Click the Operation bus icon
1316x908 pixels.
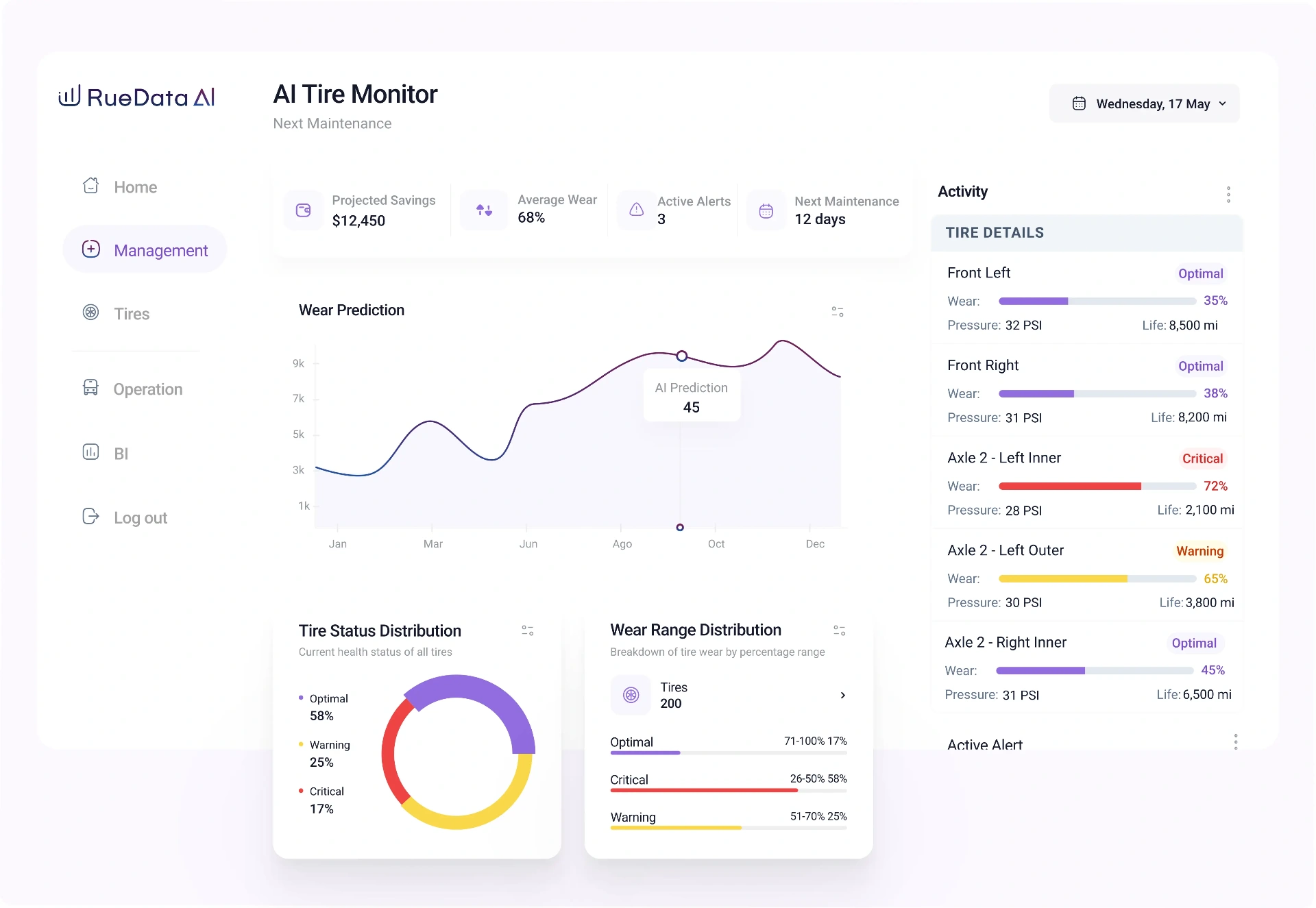coord(90,387)
